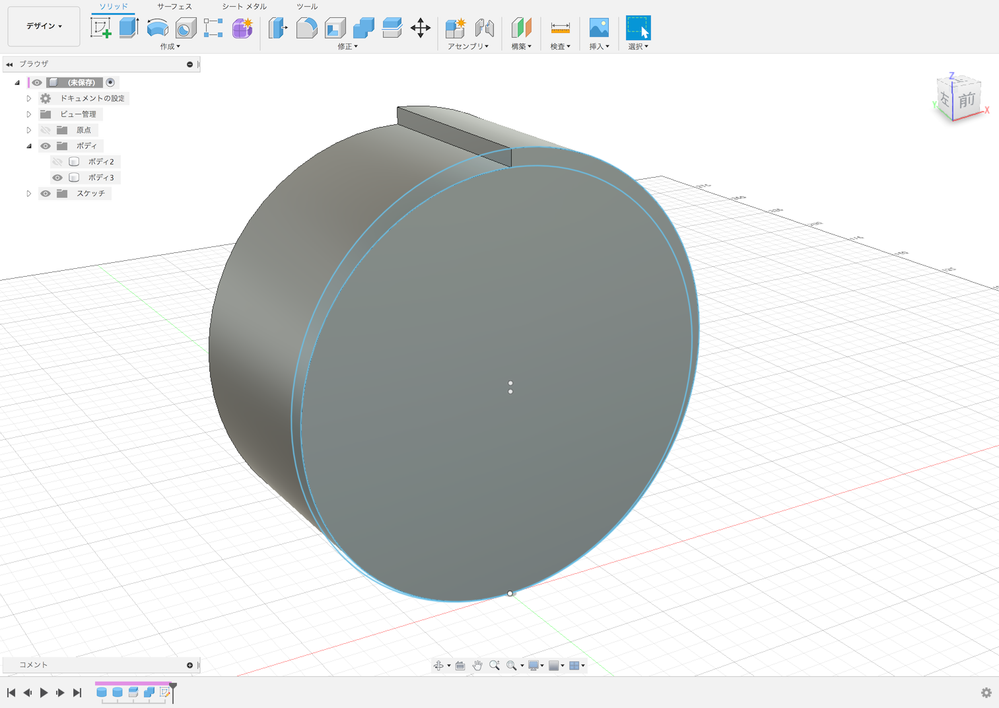Select the Offset Plane construct tool

click(521, 28)
